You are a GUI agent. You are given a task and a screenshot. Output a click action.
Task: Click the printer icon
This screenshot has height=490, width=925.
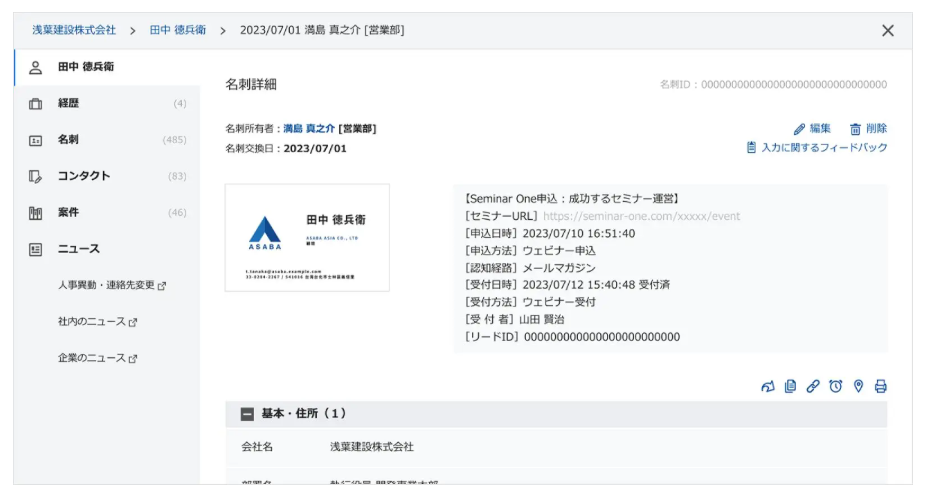(880, 386)
